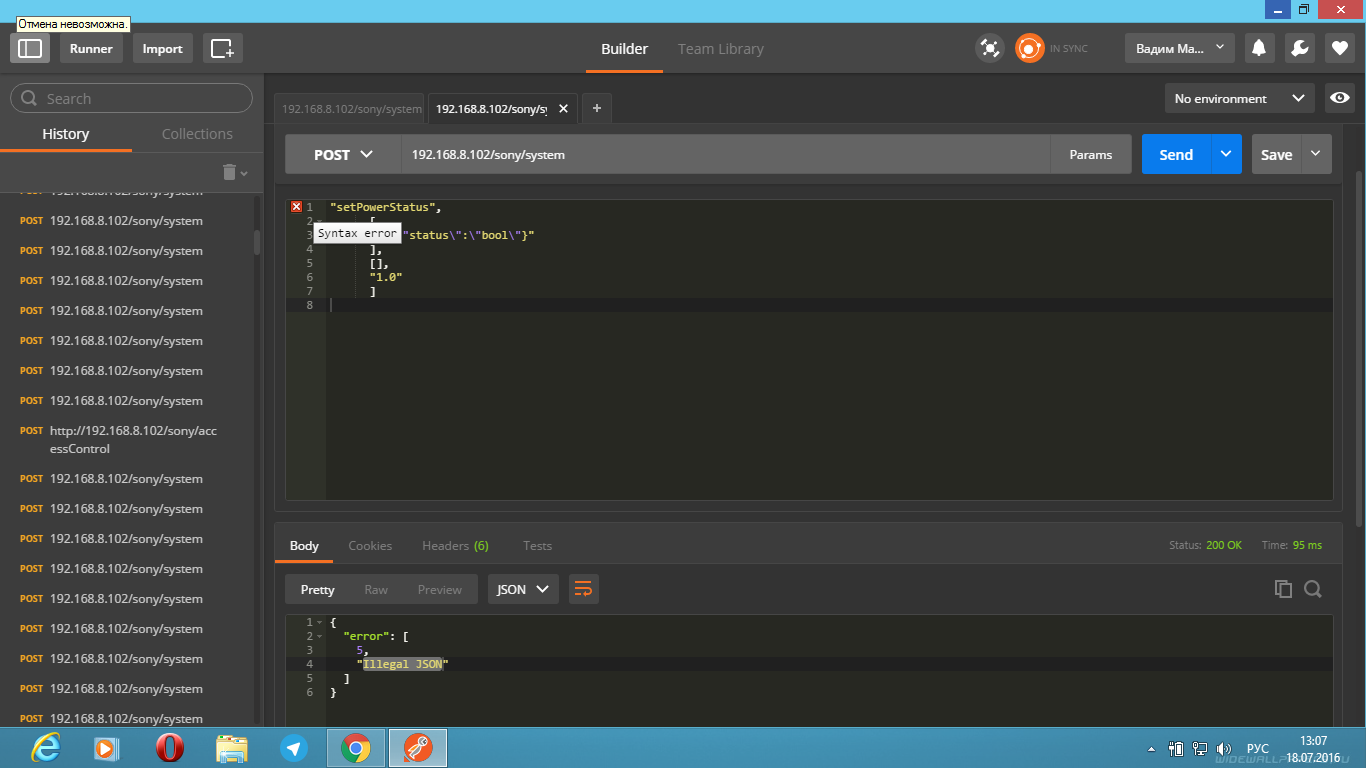Collapse the error array fold arrow
Viewport: 1366px width, 768px height.
[319, 636]
